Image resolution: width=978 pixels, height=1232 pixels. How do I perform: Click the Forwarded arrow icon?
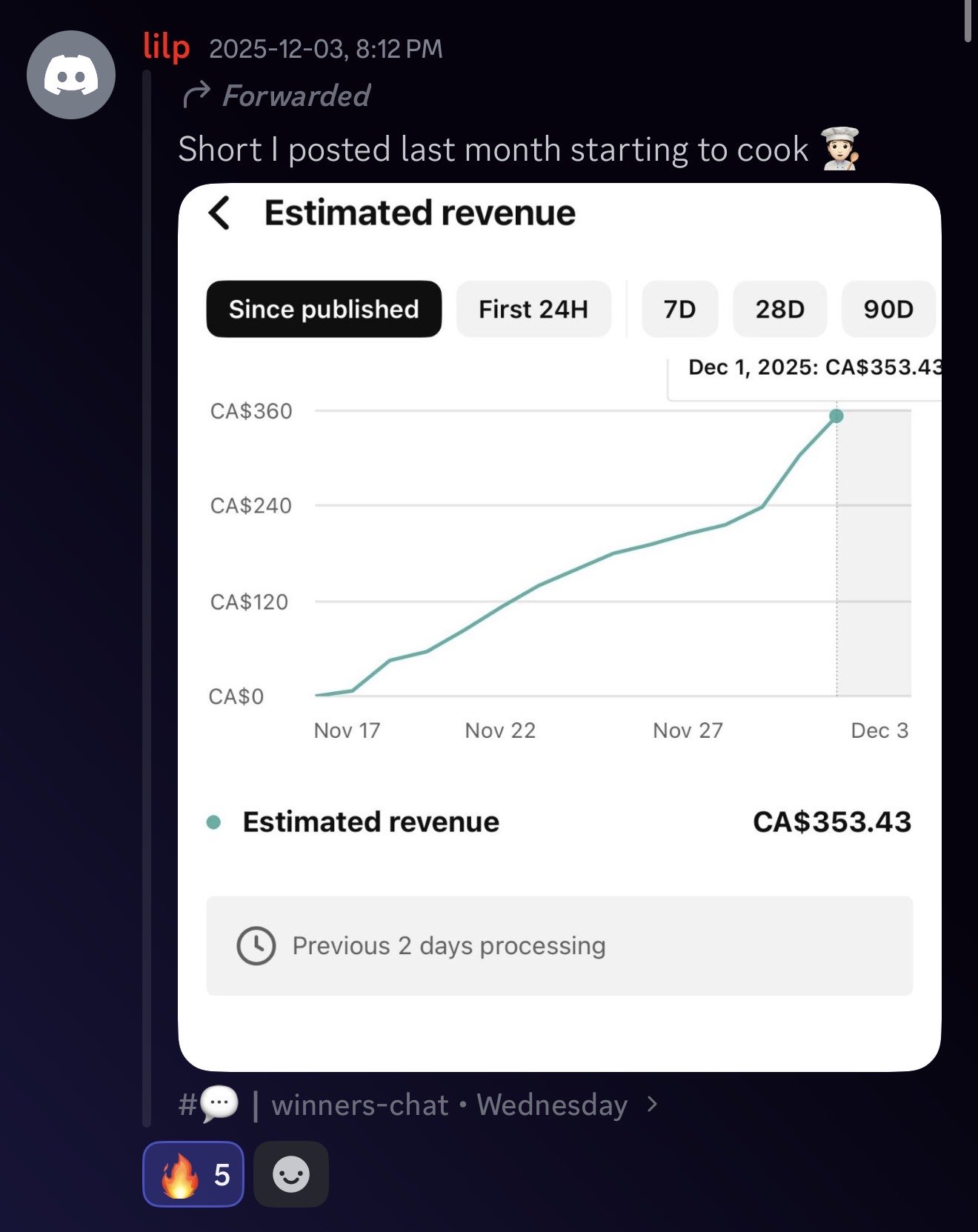pyautogui.click(x=196, y=96)
